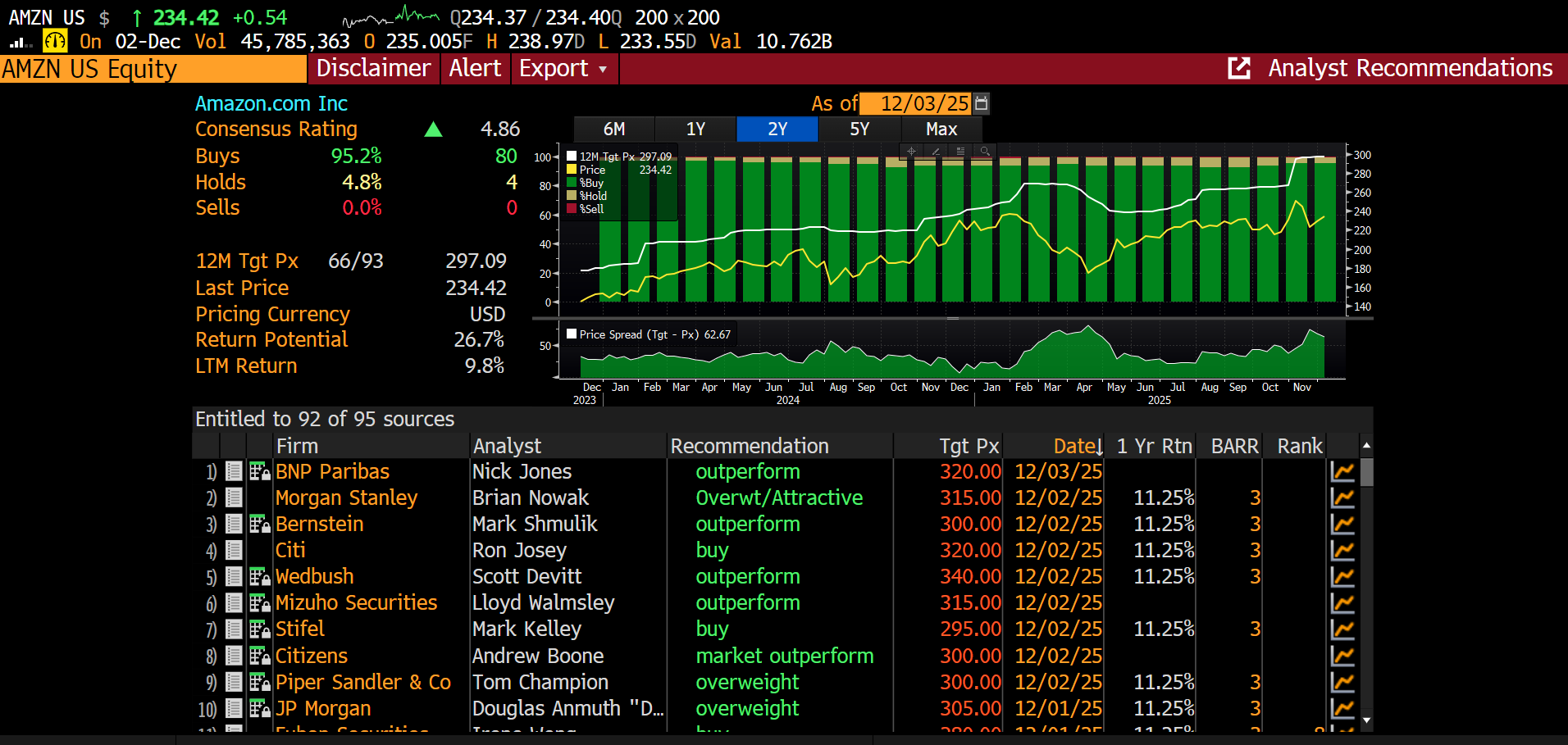Expand the Export dropdown menu

[563, 69]
